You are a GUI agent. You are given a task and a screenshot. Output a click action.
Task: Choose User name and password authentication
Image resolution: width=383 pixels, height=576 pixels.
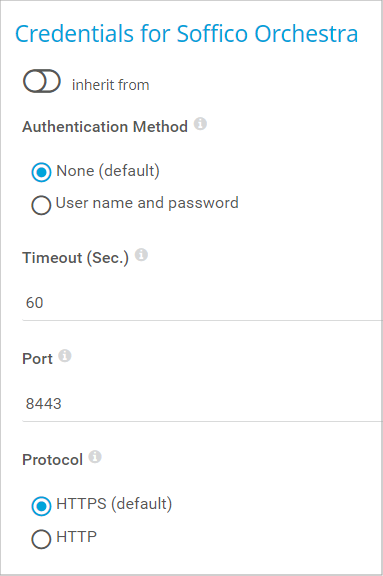coord(41,205)
